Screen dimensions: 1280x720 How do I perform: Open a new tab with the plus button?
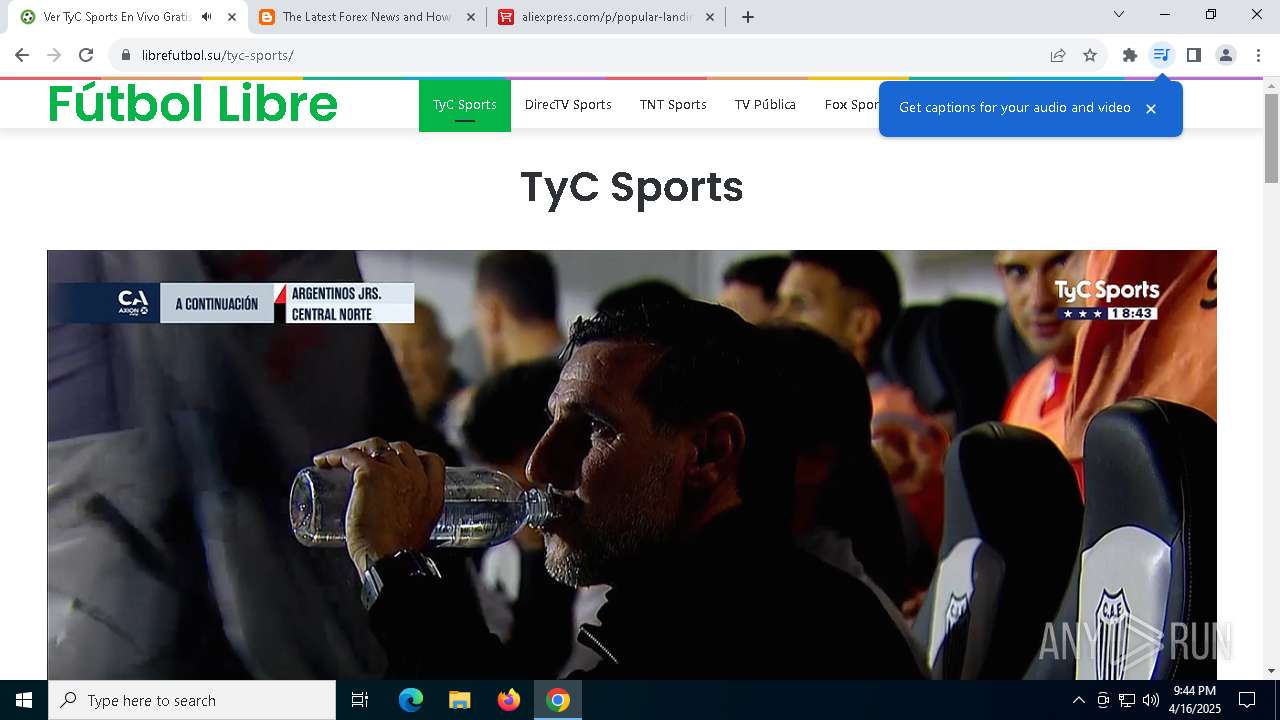[x=748, y=17]
